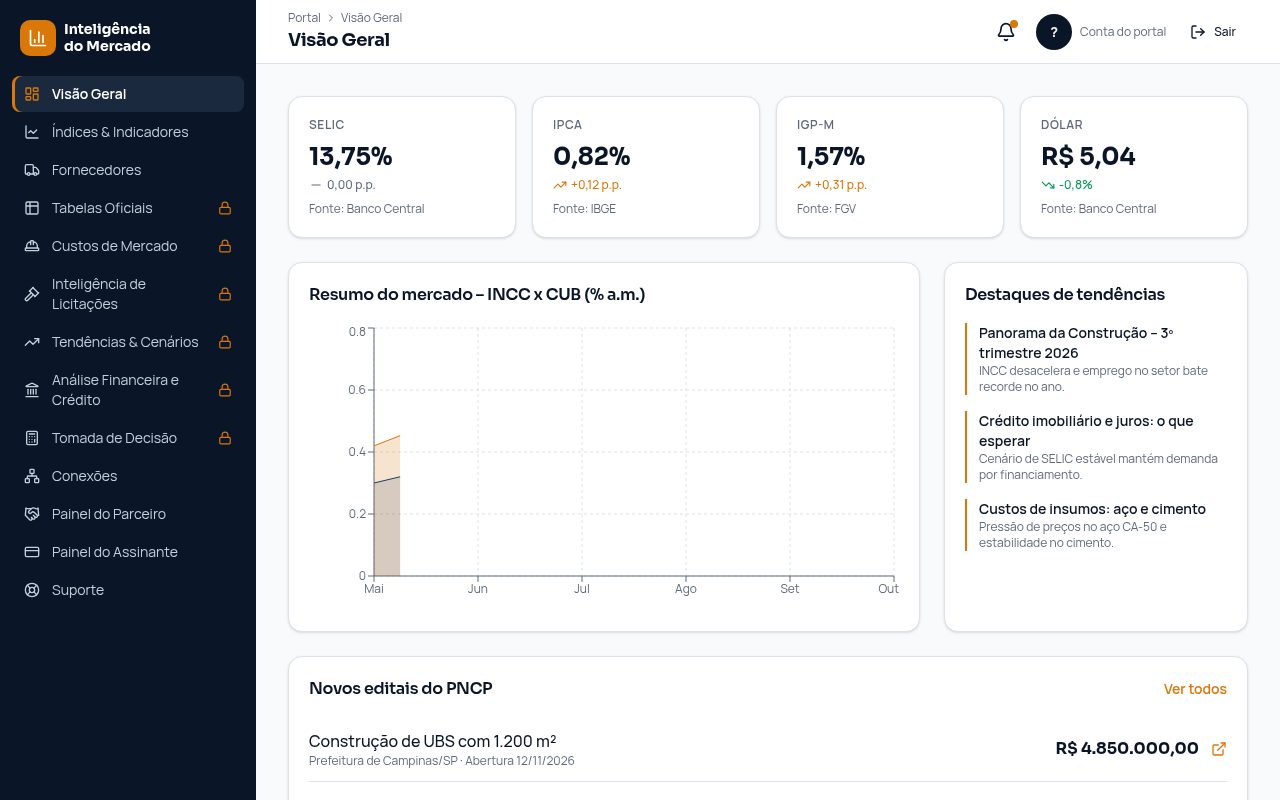Open the Suporte sidebar item
The image size is (1280, 800).
128,590
